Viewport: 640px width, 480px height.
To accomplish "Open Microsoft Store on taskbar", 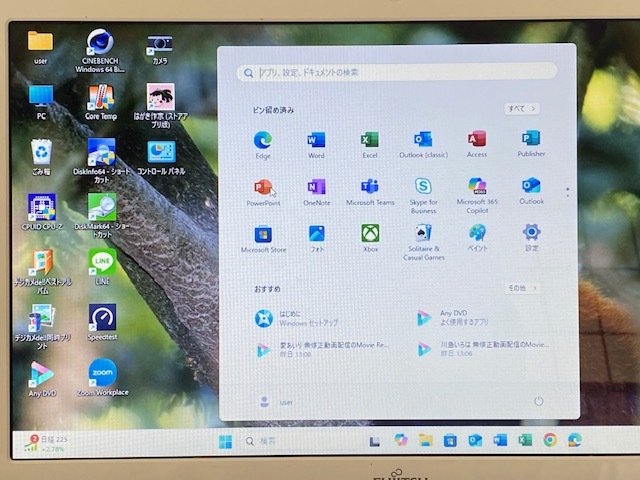I will click(x=450, y=440).
